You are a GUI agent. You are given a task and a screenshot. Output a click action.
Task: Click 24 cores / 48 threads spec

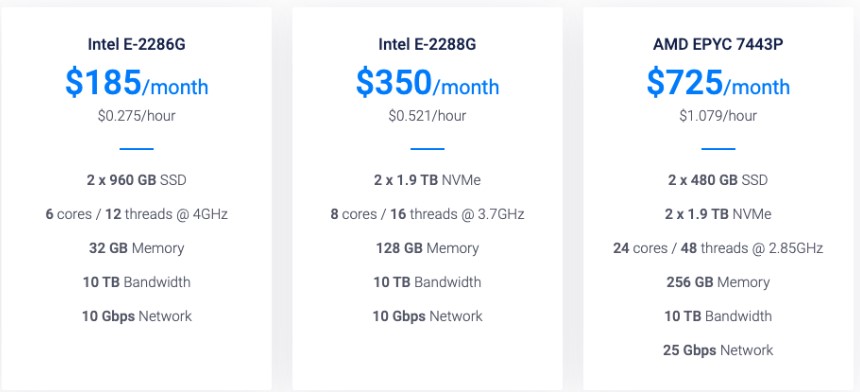click(718, 248)
